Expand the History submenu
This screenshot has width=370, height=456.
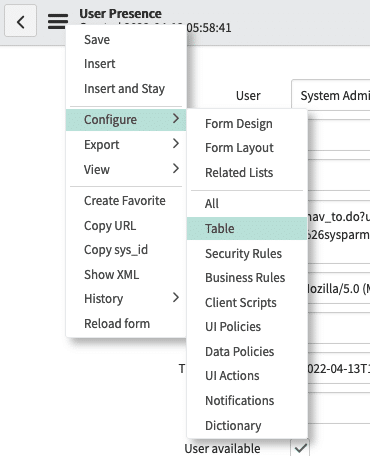[126, 299]
